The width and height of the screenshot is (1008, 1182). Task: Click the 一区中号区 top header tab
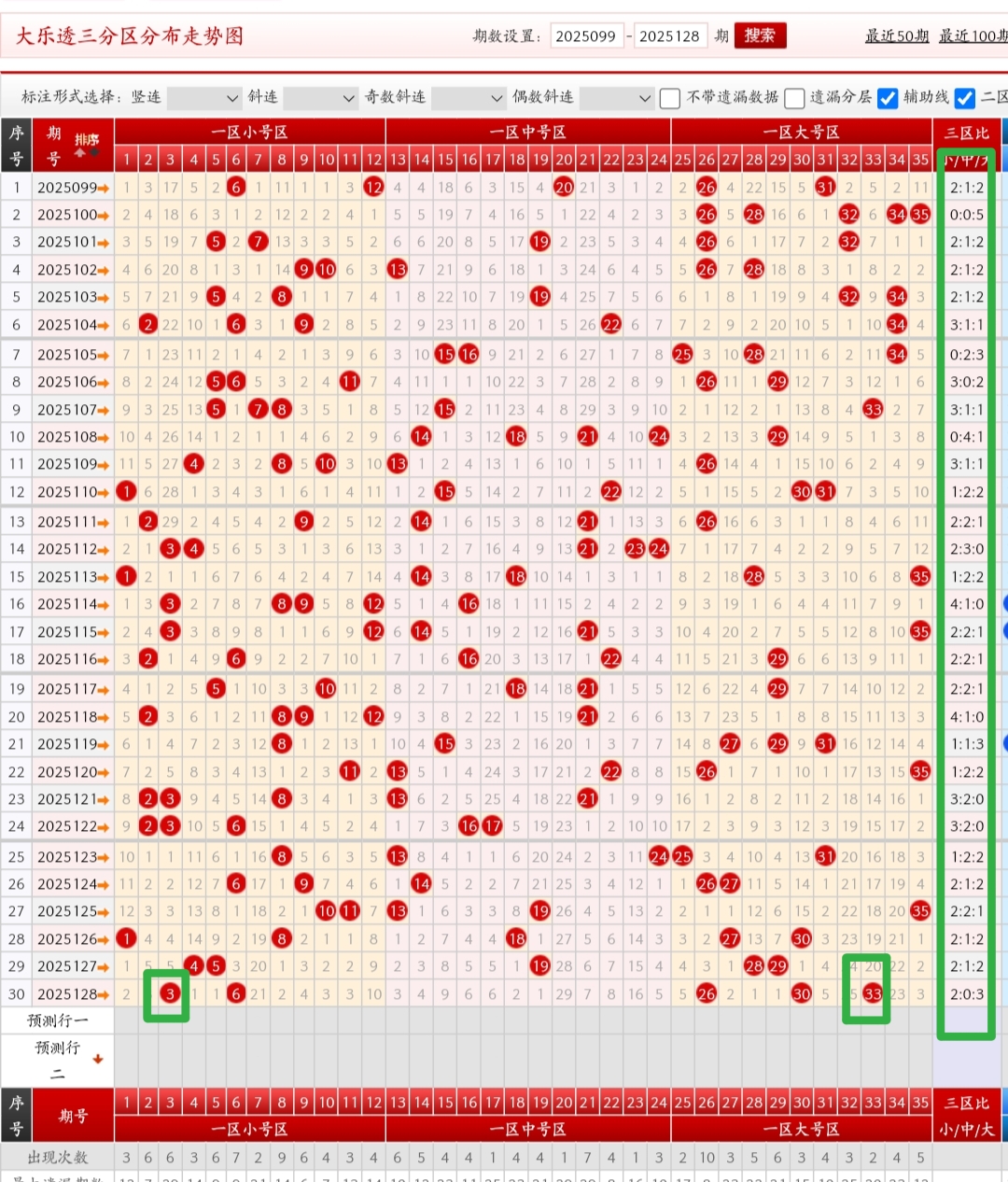click(x=527, y=133)
